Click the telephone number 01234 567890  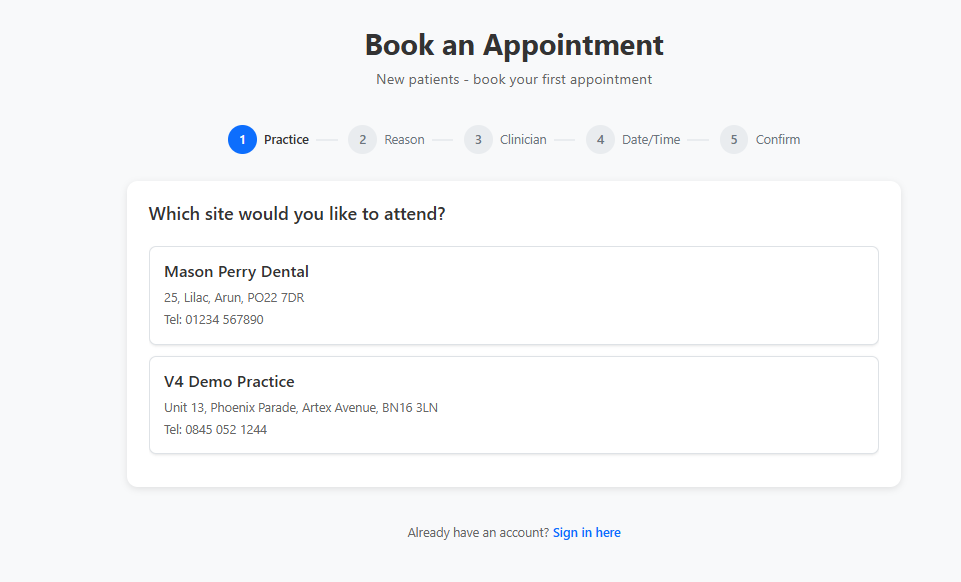[x=224, y=320]
